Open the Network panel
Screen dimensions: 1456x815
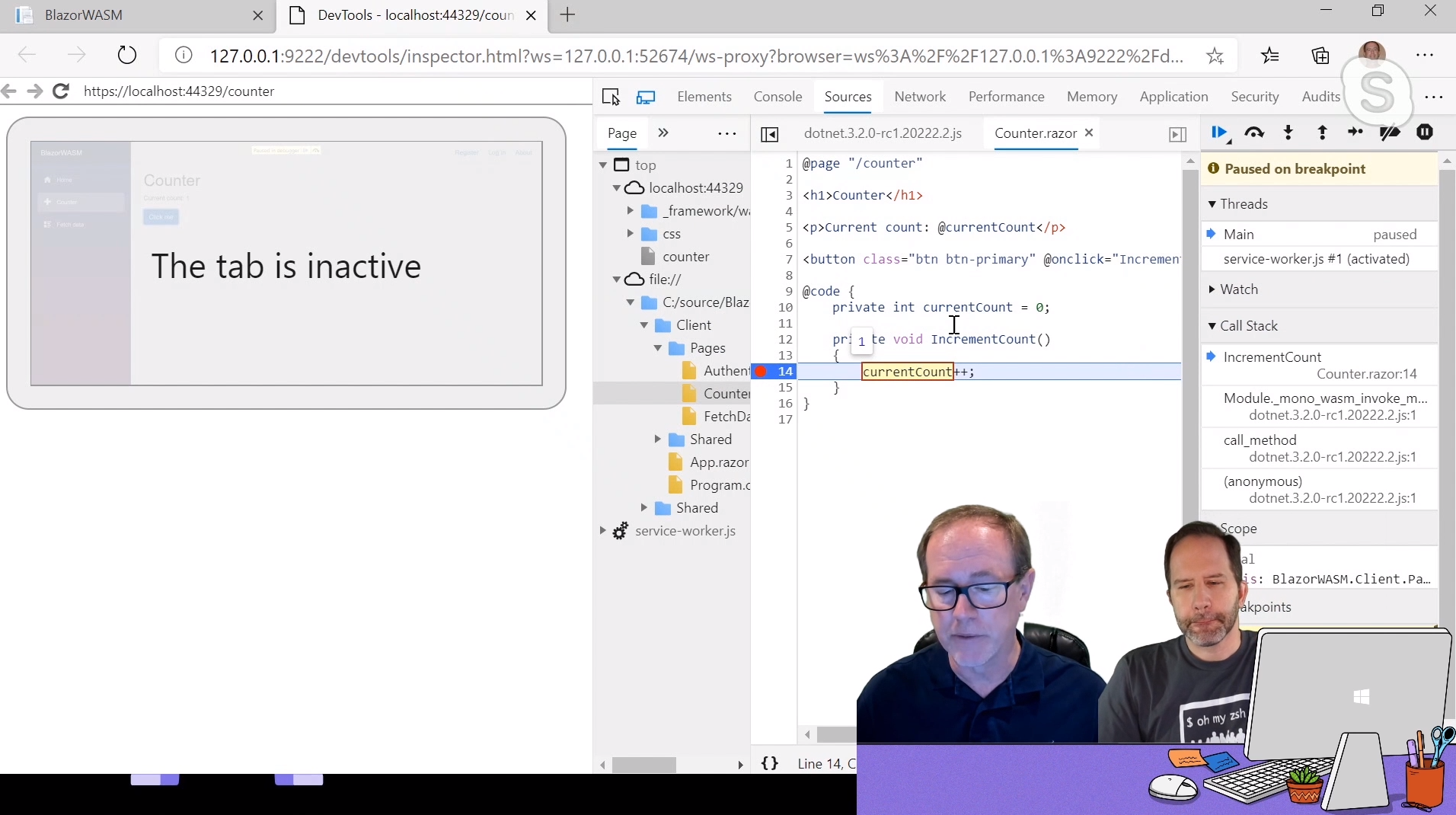[920, 97]
